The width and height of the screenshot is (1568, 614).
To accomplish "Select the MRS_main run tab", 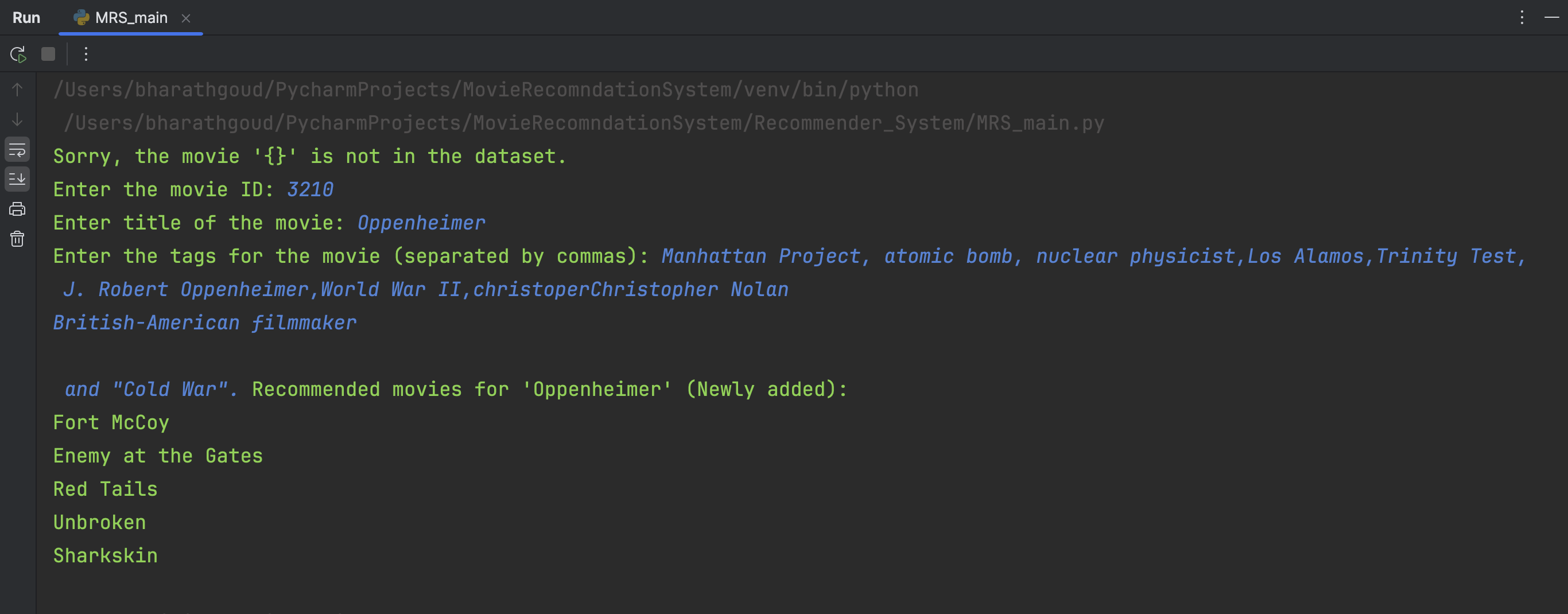I will (x=130, y=18).
